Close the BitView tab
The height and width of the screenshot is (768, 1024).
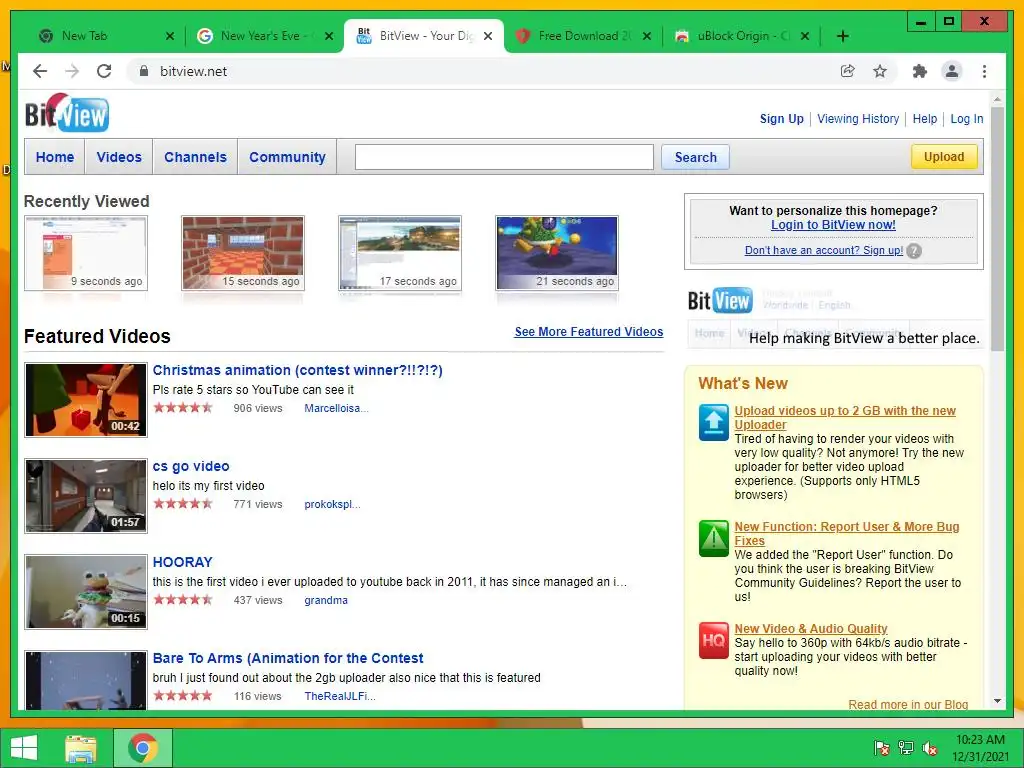point(488,36)
